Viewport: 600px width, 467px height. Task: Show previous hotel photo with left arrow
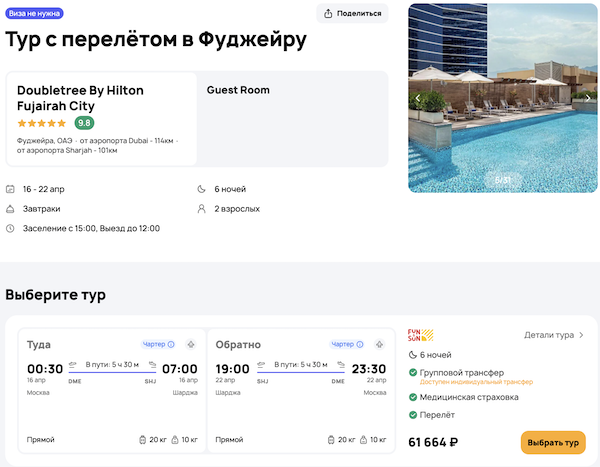419,99
